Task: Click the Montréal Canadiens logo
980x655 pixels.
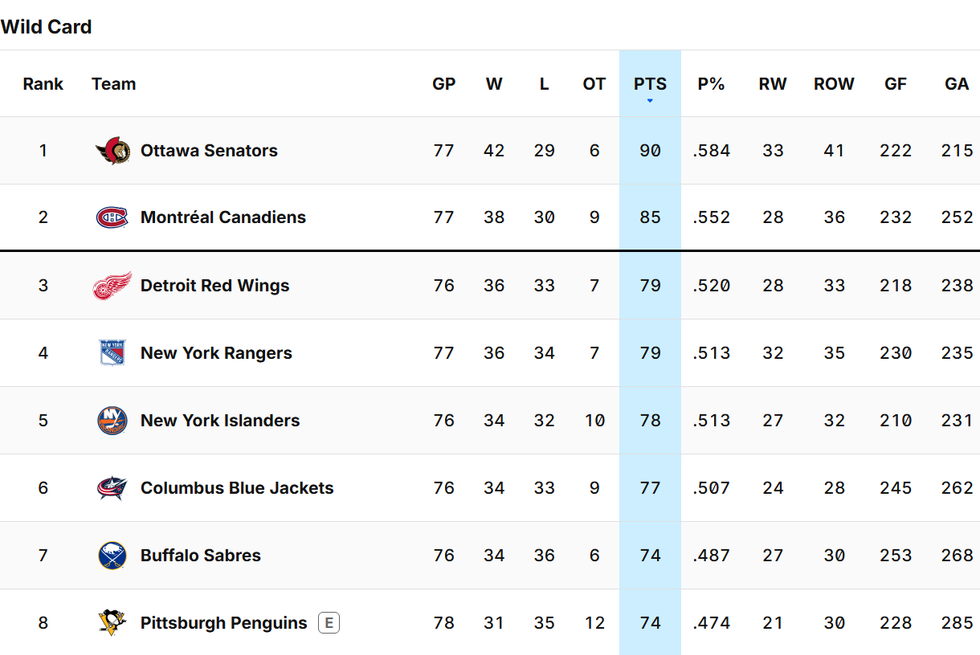Action: click(113, 217)
